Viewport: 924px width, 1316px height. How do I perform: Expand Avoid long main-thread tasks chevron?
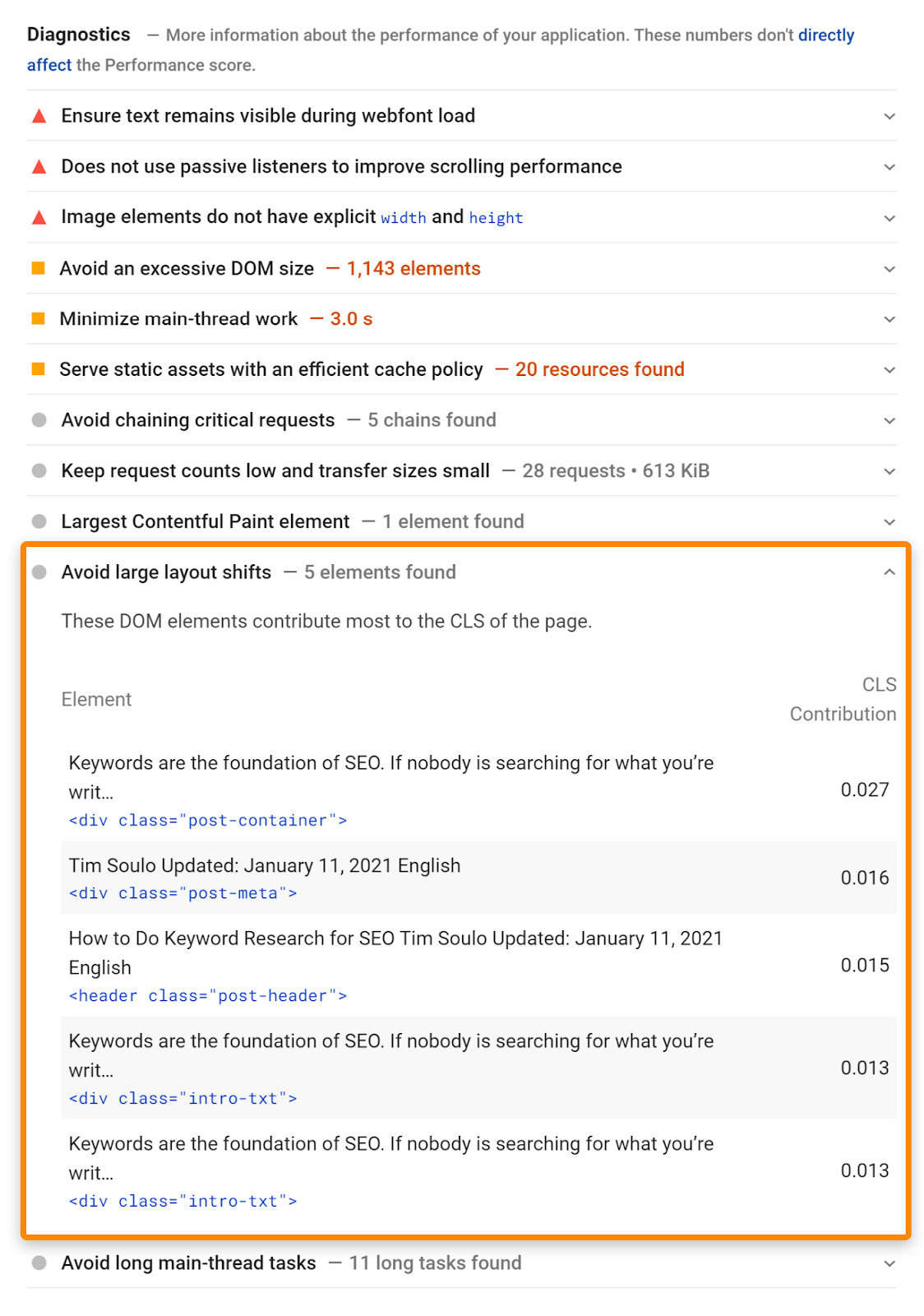coord(889,1263)
